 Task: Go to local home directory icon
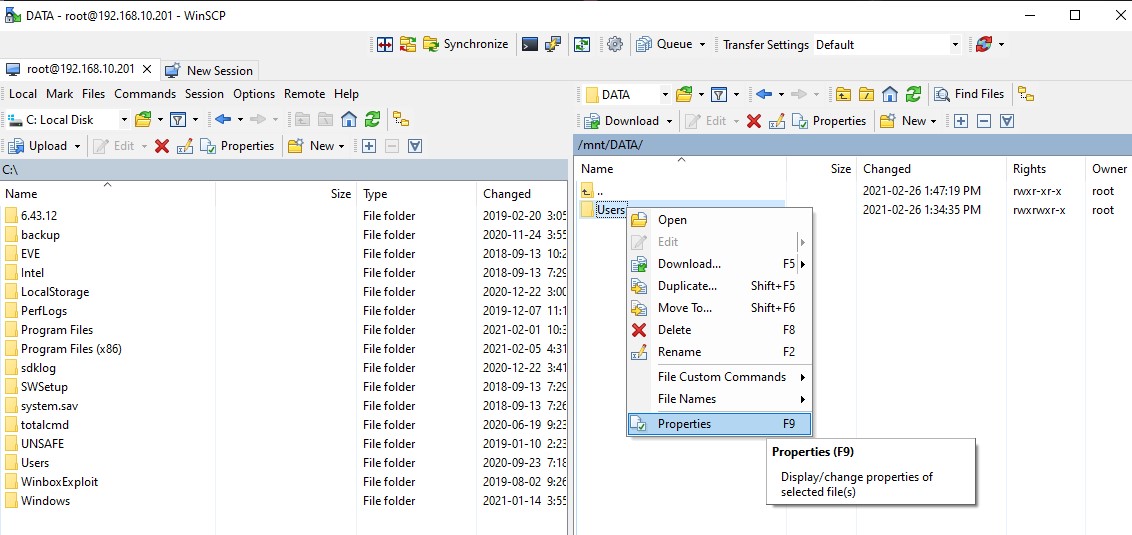pyautogui.click(x=349, y=120)
